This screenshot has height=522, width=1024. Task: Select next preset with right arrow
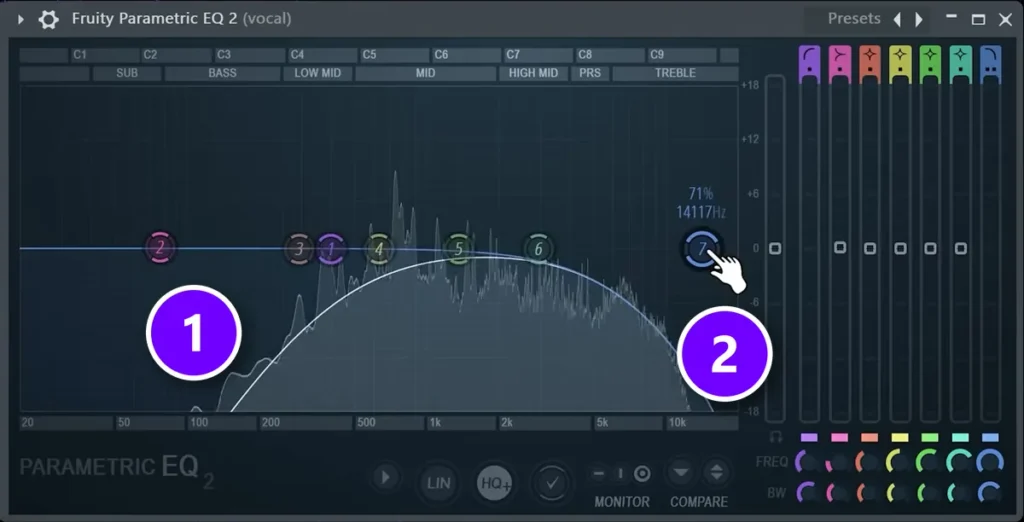coord(919,20)
